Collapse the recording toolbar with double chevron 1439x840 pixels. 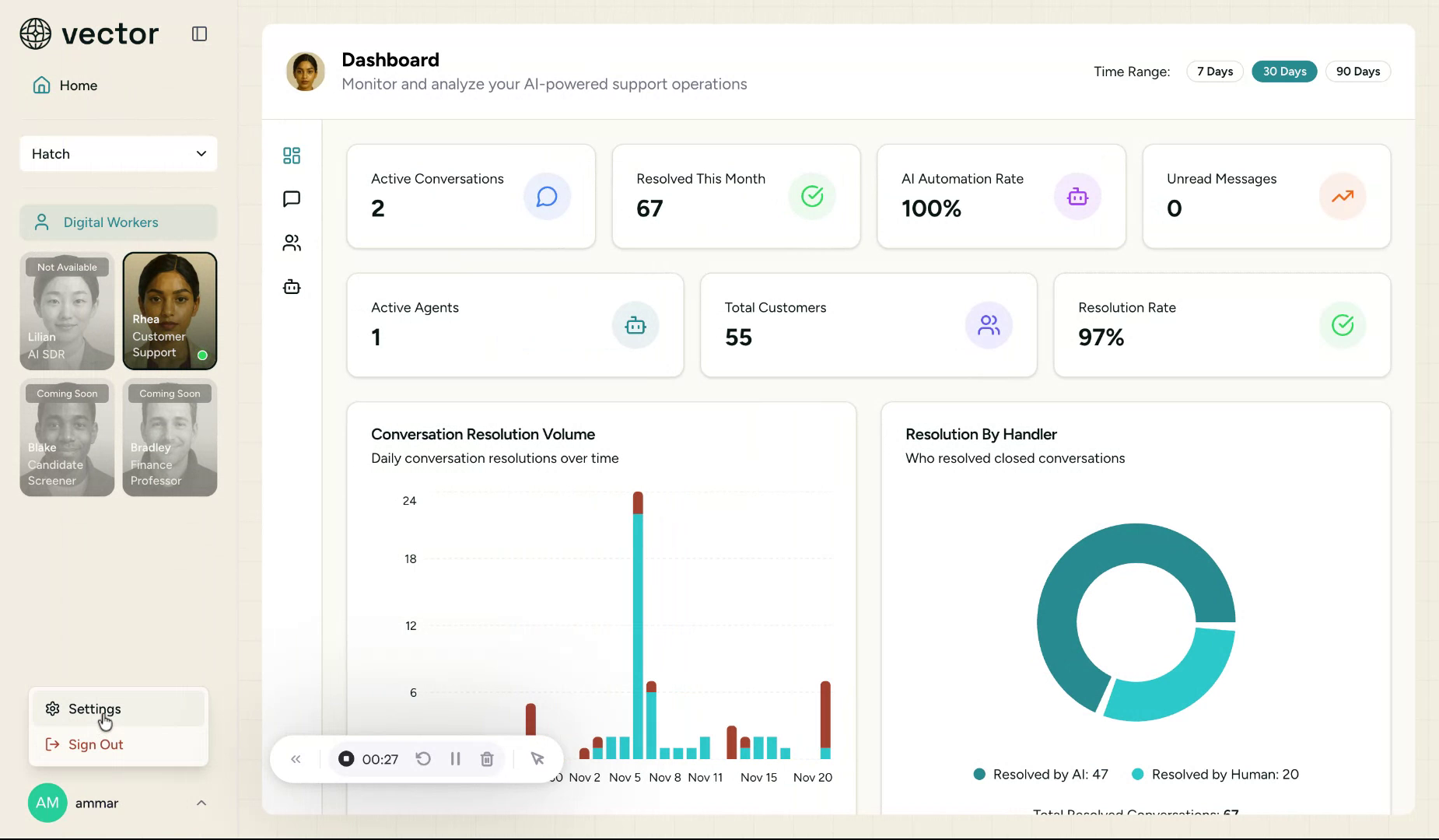(x=296, y=759)
